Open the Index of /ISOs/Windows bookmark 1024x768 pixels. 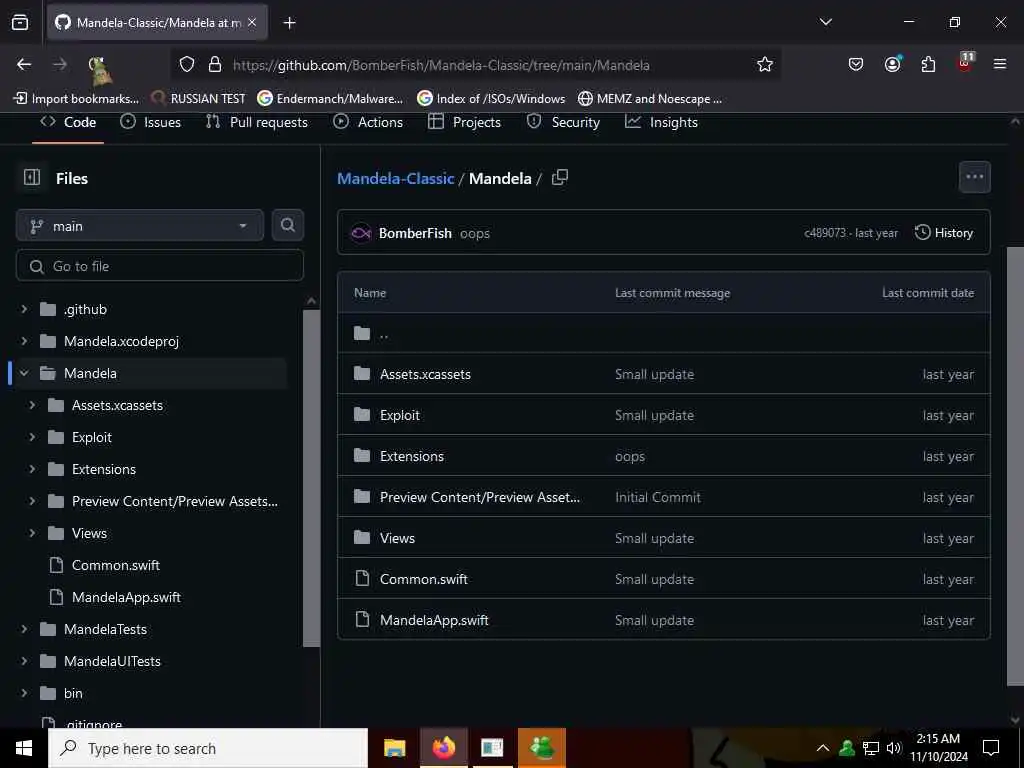[x=491, y=99]
